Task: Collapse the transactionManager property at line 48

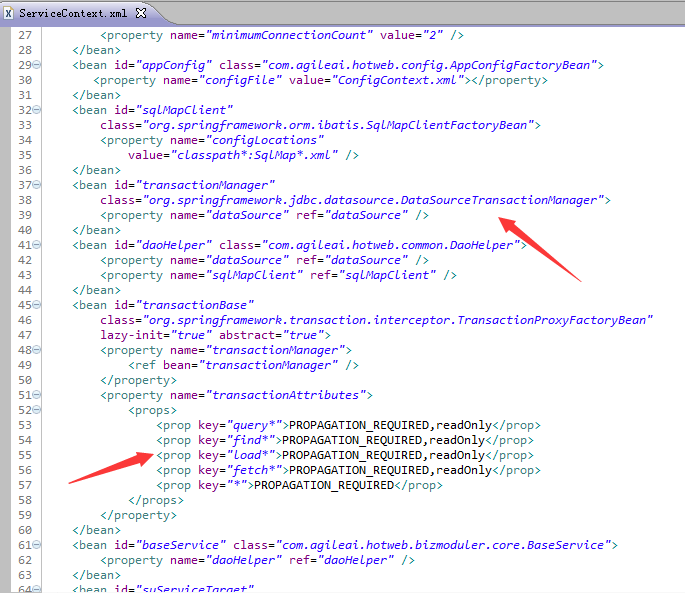Action: [37, 350]
